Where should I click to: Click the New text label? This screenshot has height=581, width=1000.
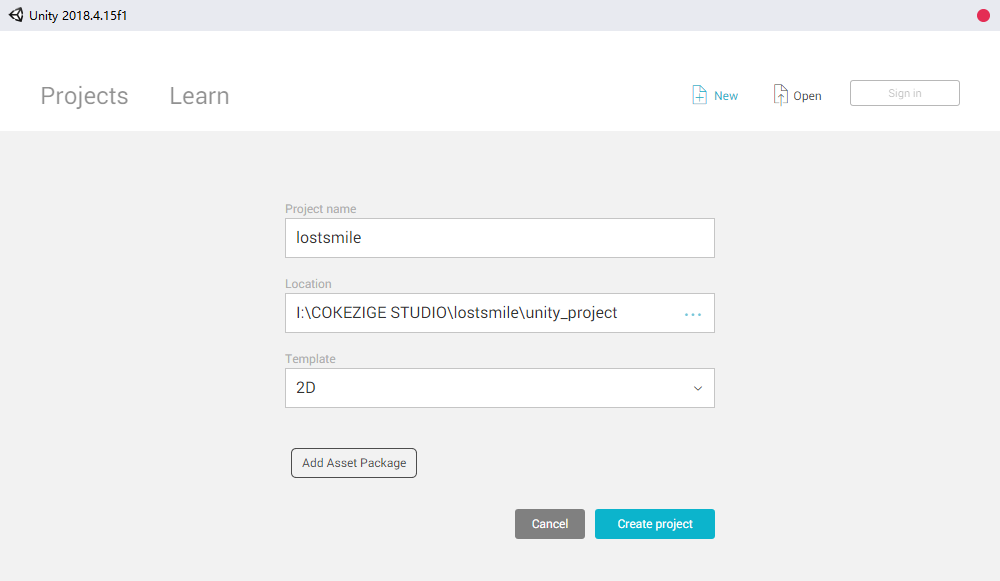coord(726,96)
